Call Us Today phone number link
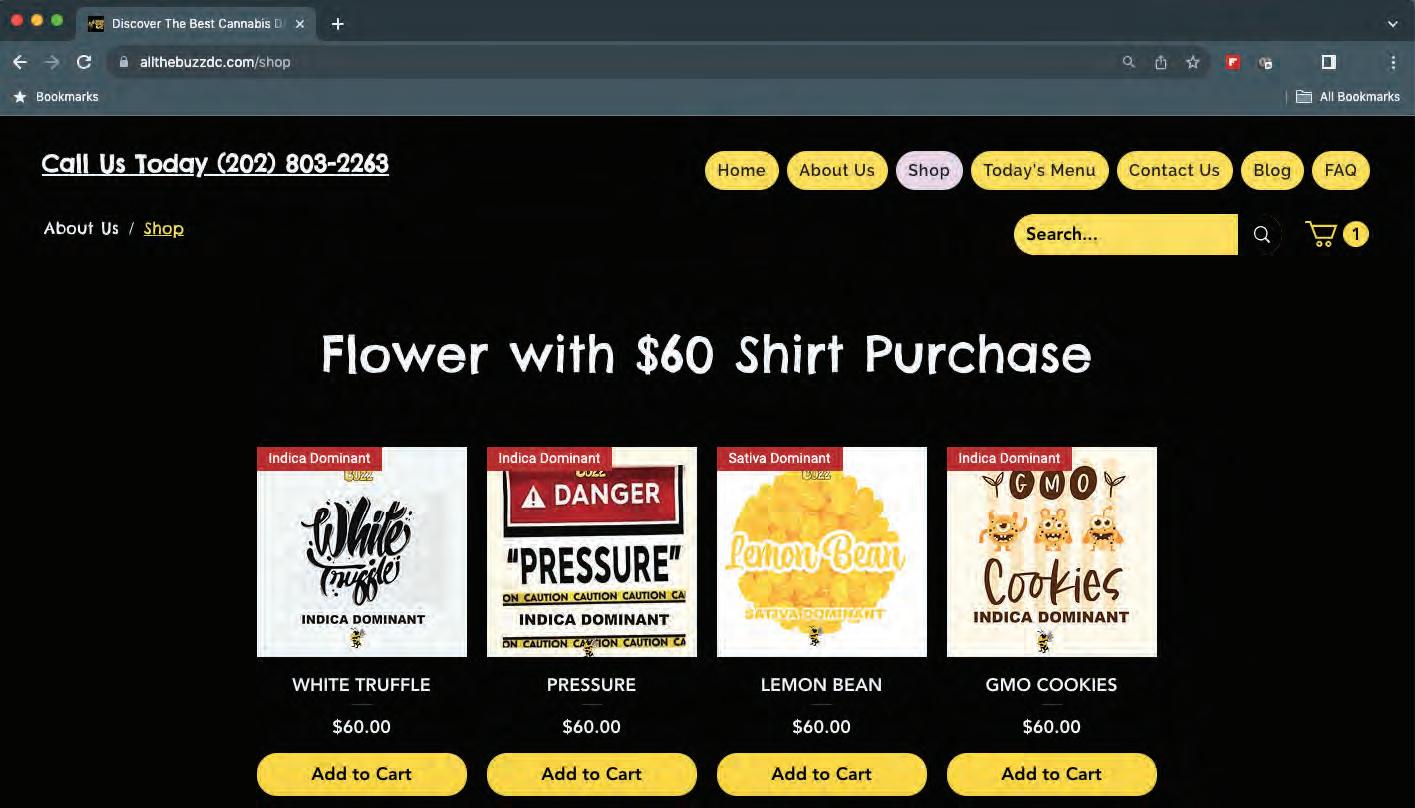The image size is (1415, 808). [x=215, y=164]
